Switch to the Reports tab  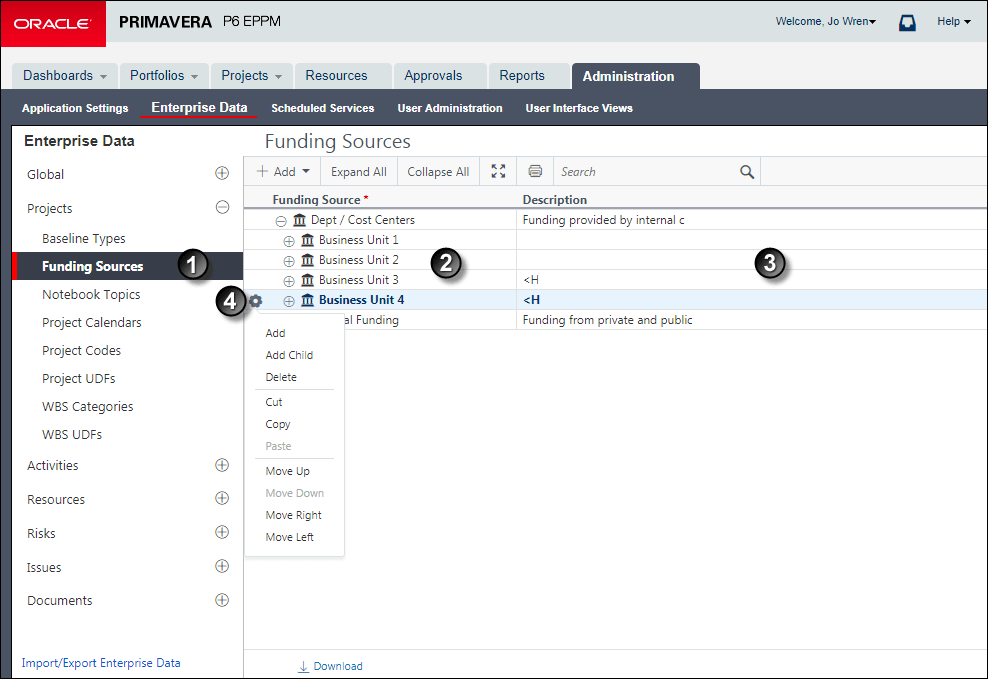529,76
